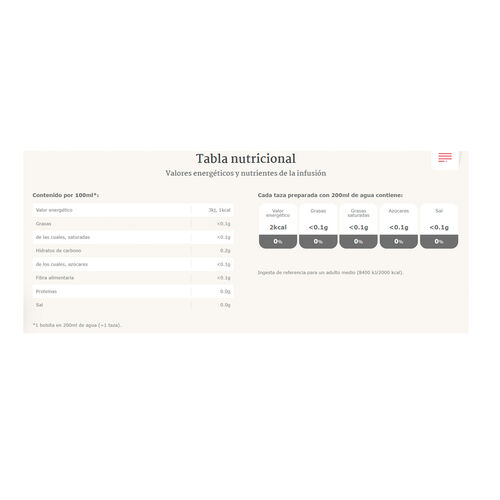
Task: Select the Valor energético table row
Action: coord(133,210)
